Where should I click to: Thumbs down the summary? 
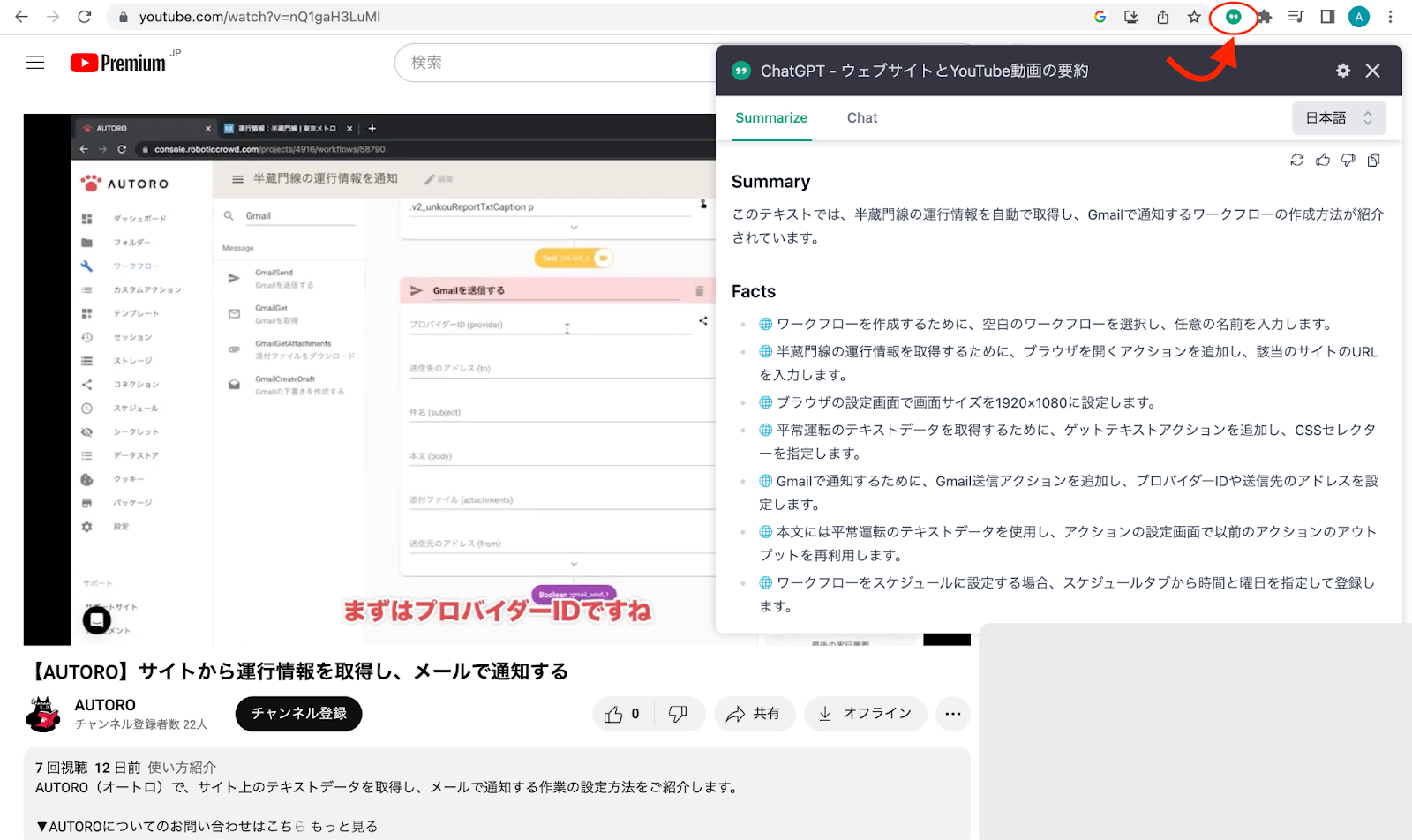(1348, 160)
